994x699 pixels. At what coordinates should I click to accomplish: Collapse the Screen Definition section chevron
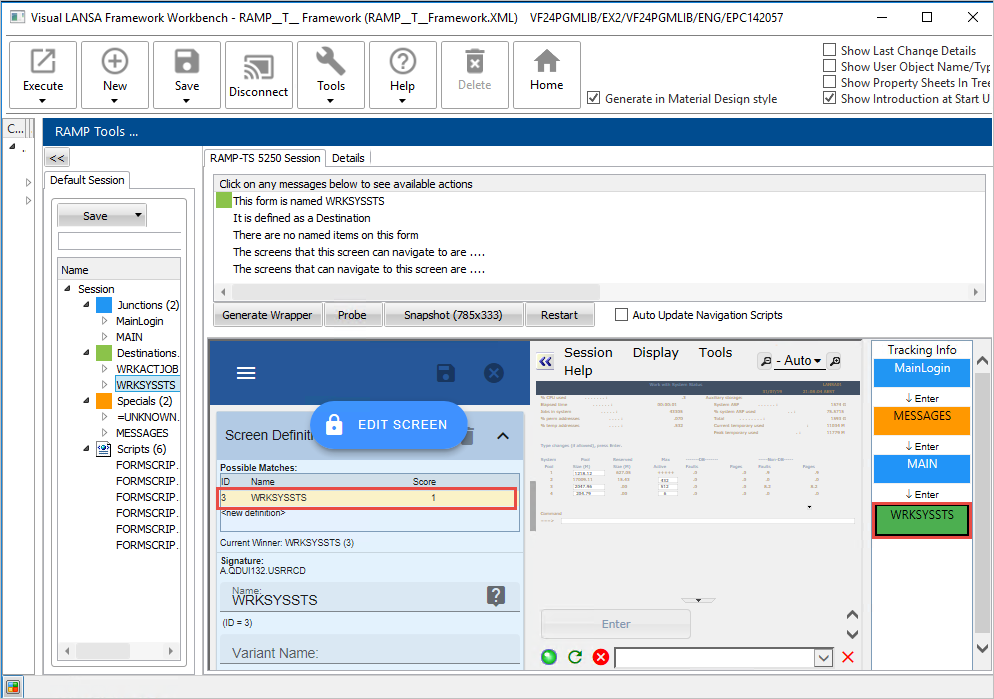point(503,435)
